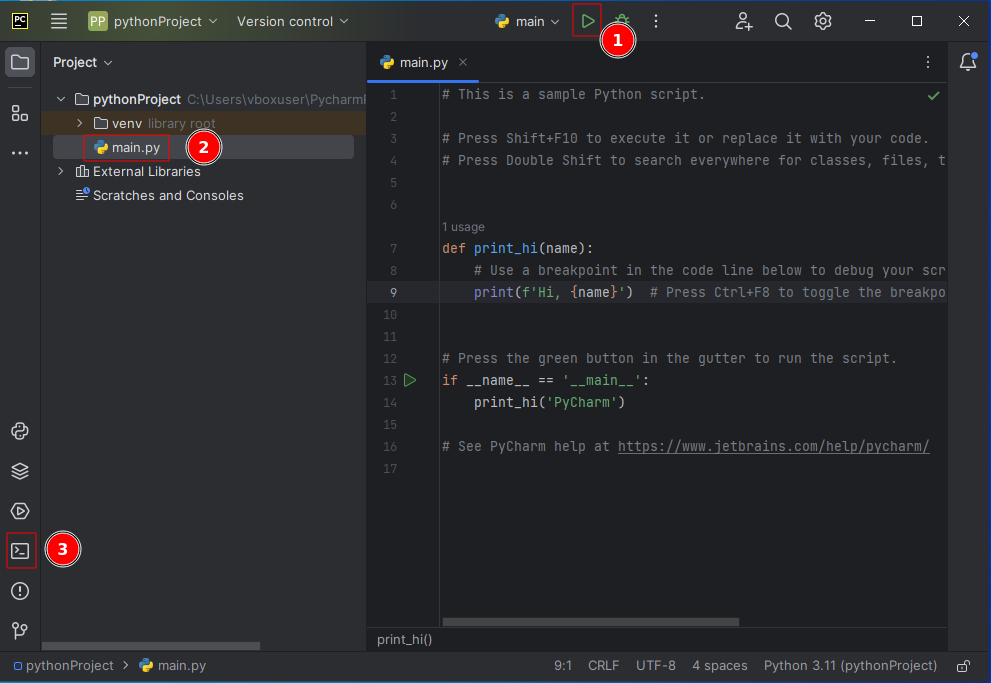Open Python Packages tool window
Viewport: 991px width, 683px height.
point(20,471)
